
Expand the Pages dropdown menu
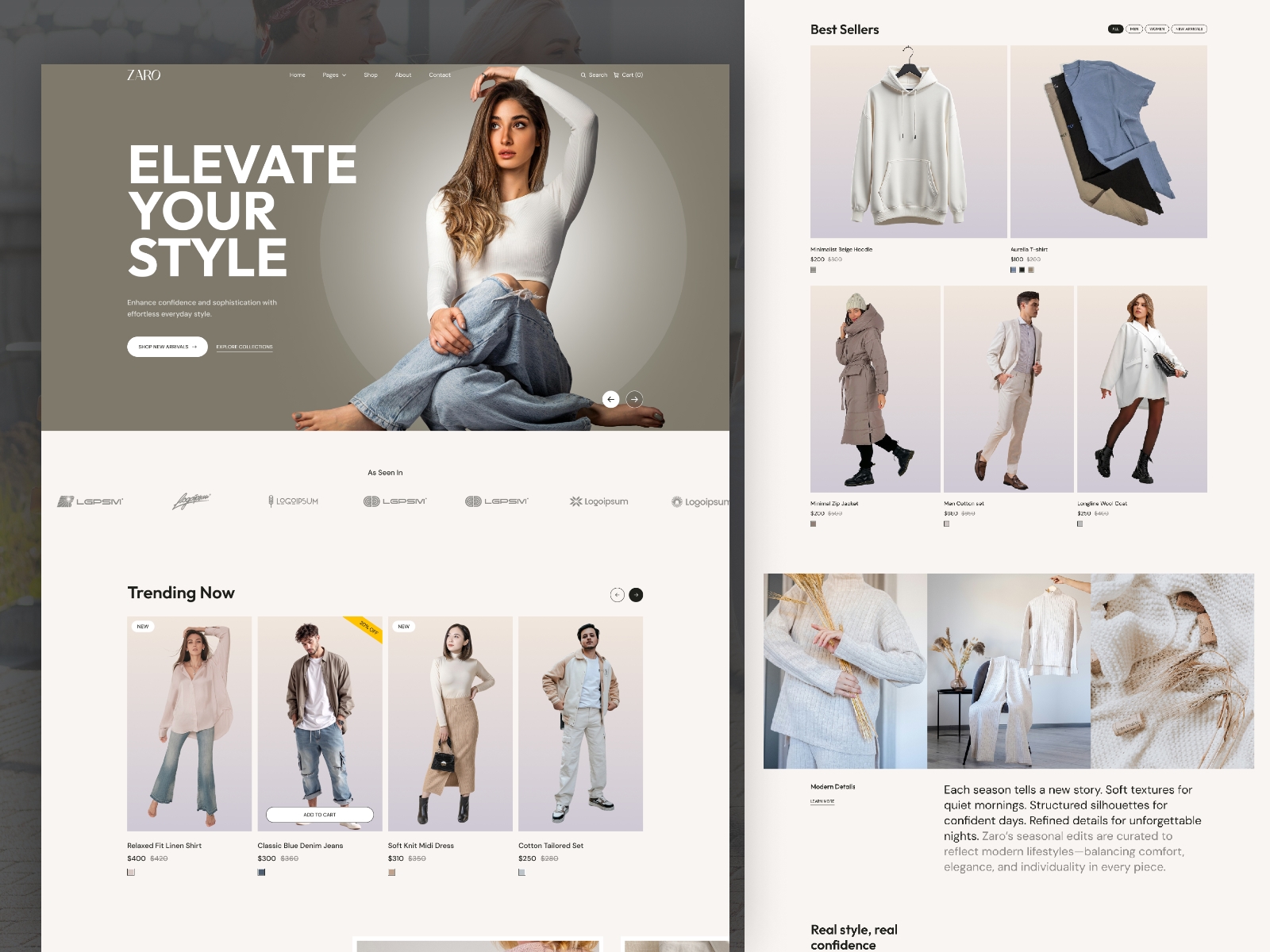pos(334,75)
